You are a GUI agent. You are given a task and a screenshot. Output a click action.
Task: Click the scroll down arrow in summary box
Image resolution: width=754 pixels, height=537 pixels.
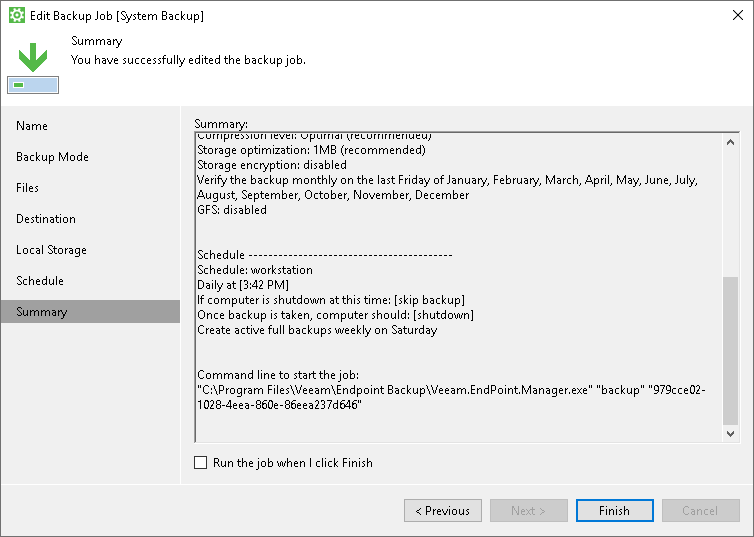pyautogui.click(x=730, y=434)
